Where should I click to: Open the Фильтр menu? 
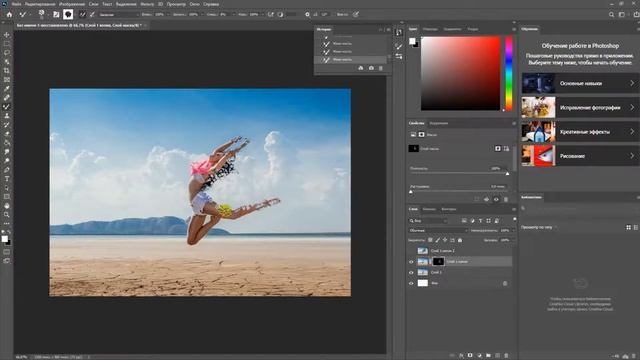pos(147,4)
